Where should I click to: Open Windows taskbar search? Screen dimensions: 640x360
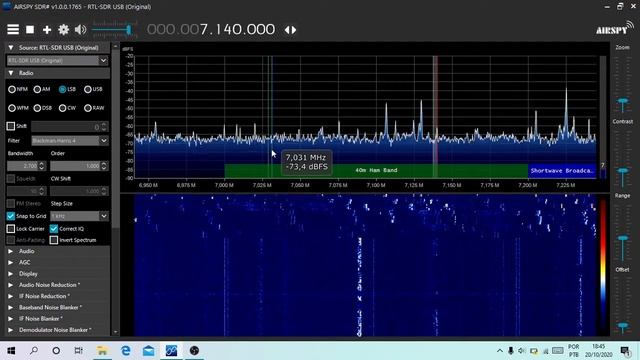tap(34, 351)
